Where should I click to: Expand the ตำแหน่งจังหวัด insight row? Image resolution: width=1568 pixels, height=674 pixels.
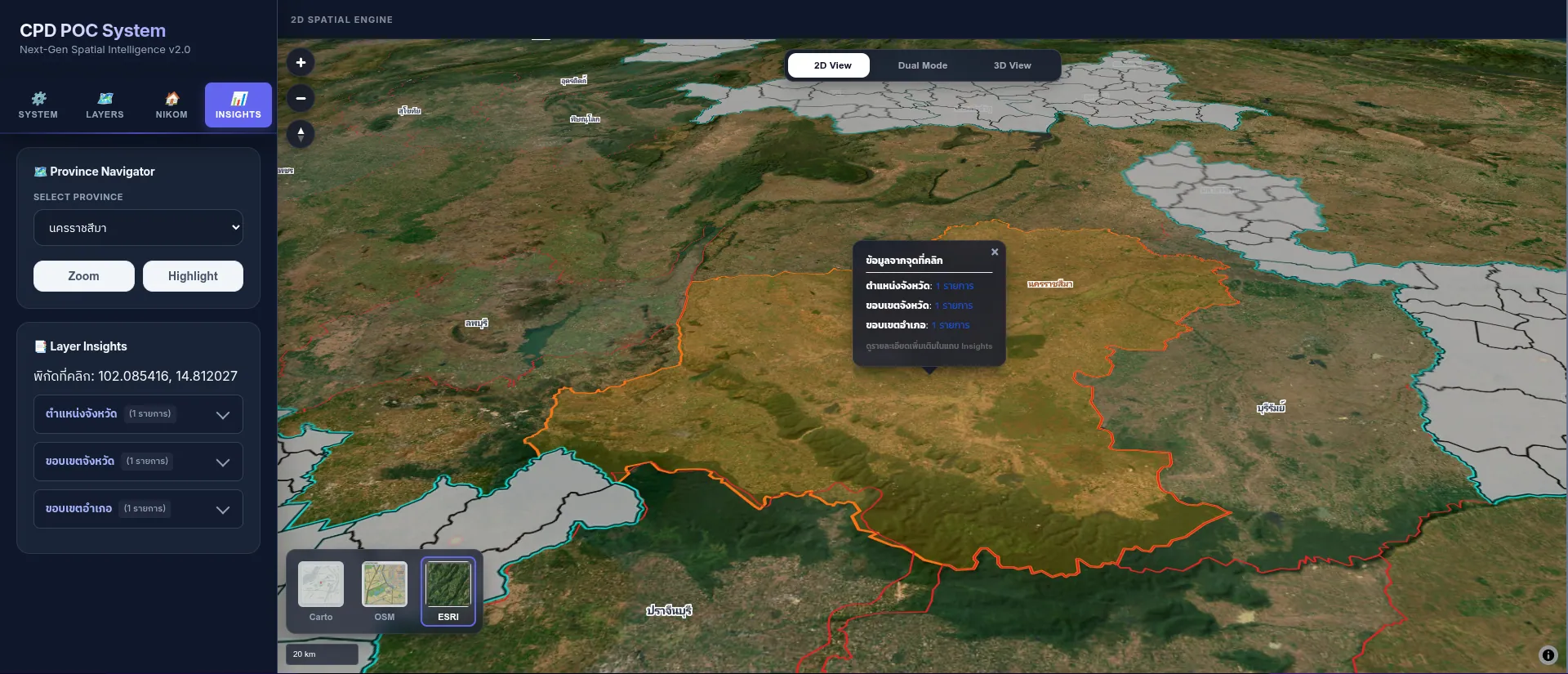[x=138, y=414]
